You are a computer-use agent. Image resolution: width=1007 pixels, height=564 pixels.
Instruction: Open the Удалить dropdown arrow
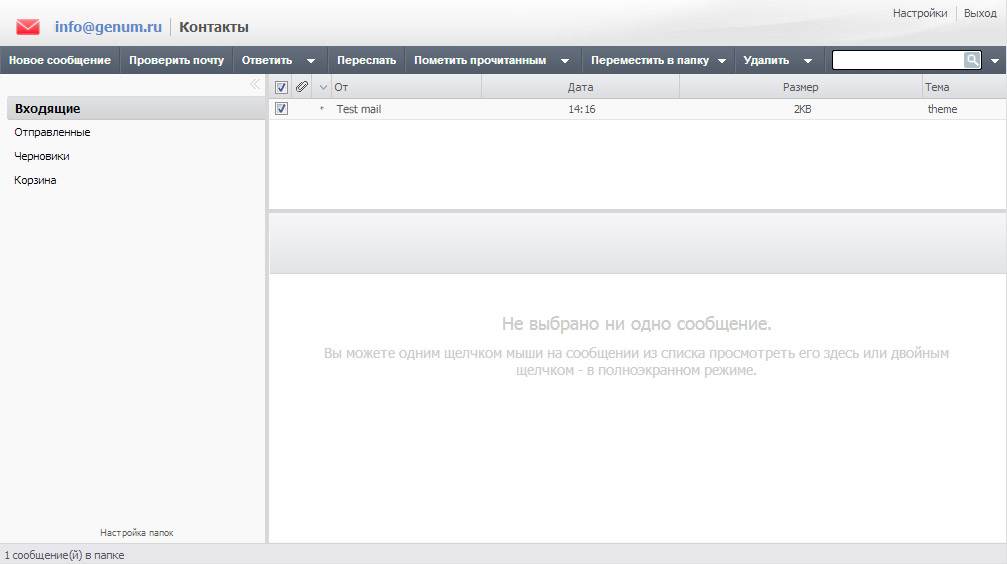[x=808, y=61]
